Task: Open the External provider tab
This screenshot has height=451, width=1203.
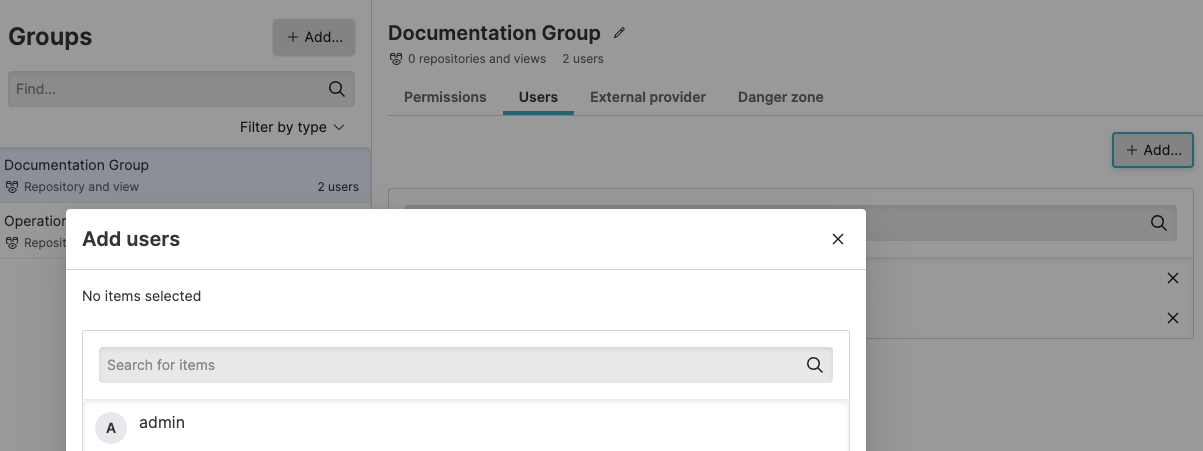Action: tap(648, 97)
